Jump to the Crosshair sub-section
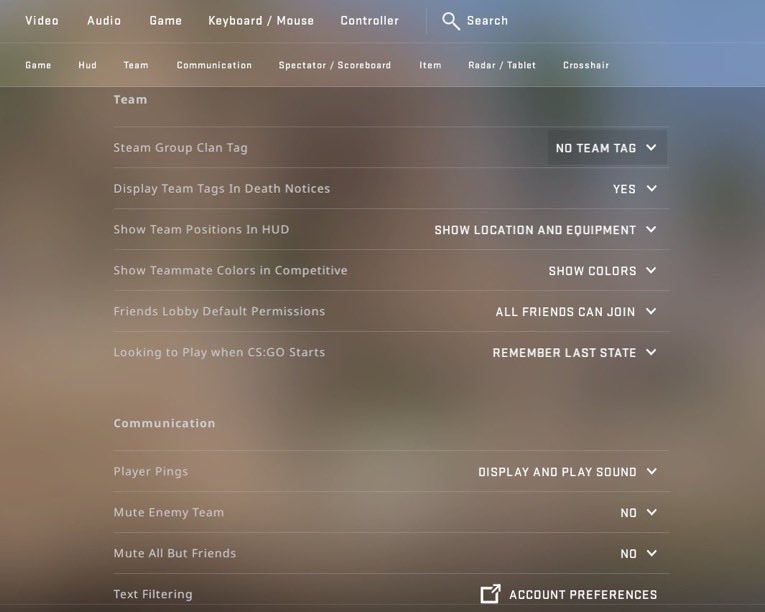The height and width of the screenshot is (612, 765). pos(586,65)
